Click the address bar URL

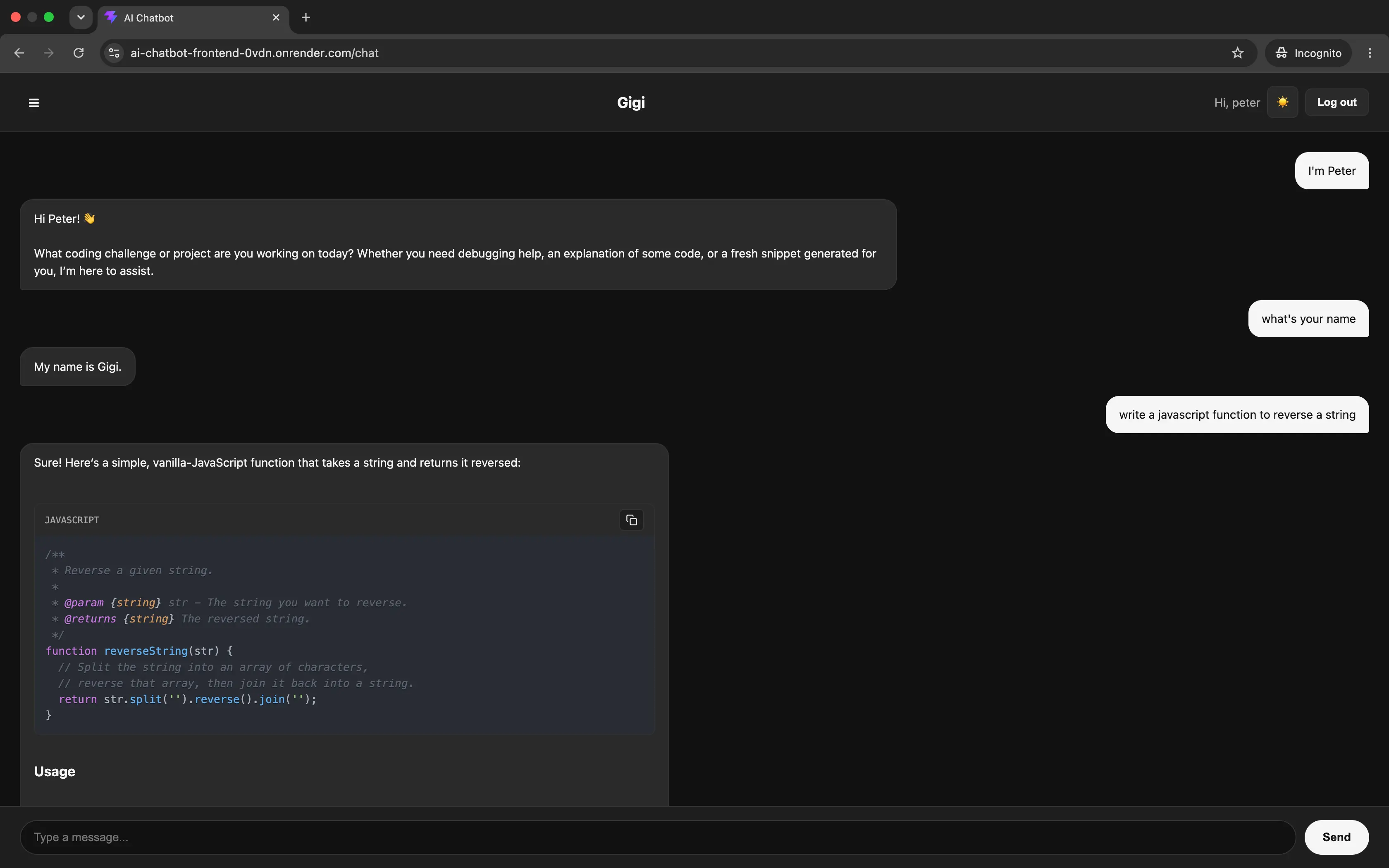[254, 53]
